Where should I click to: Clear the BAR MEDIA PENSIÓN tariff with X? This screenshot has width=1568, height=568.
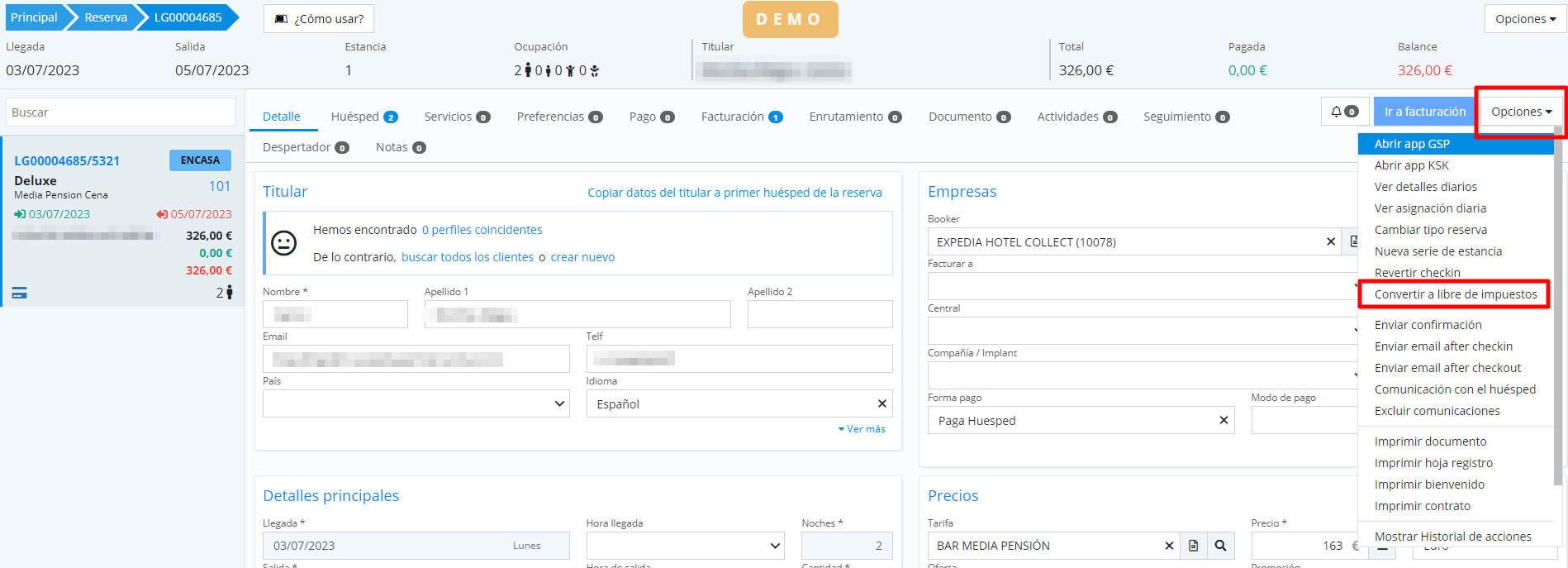1169,546
